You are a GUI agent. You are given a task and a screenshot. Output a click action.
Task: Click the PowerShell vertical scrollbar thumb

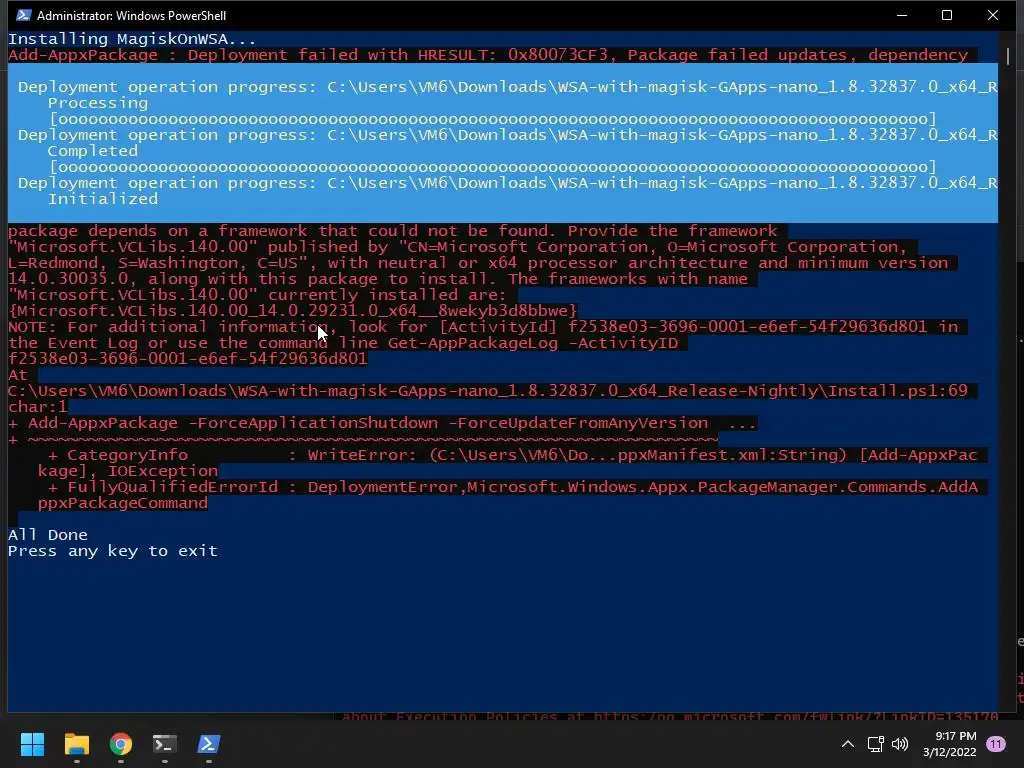(x=1008, y=56)
